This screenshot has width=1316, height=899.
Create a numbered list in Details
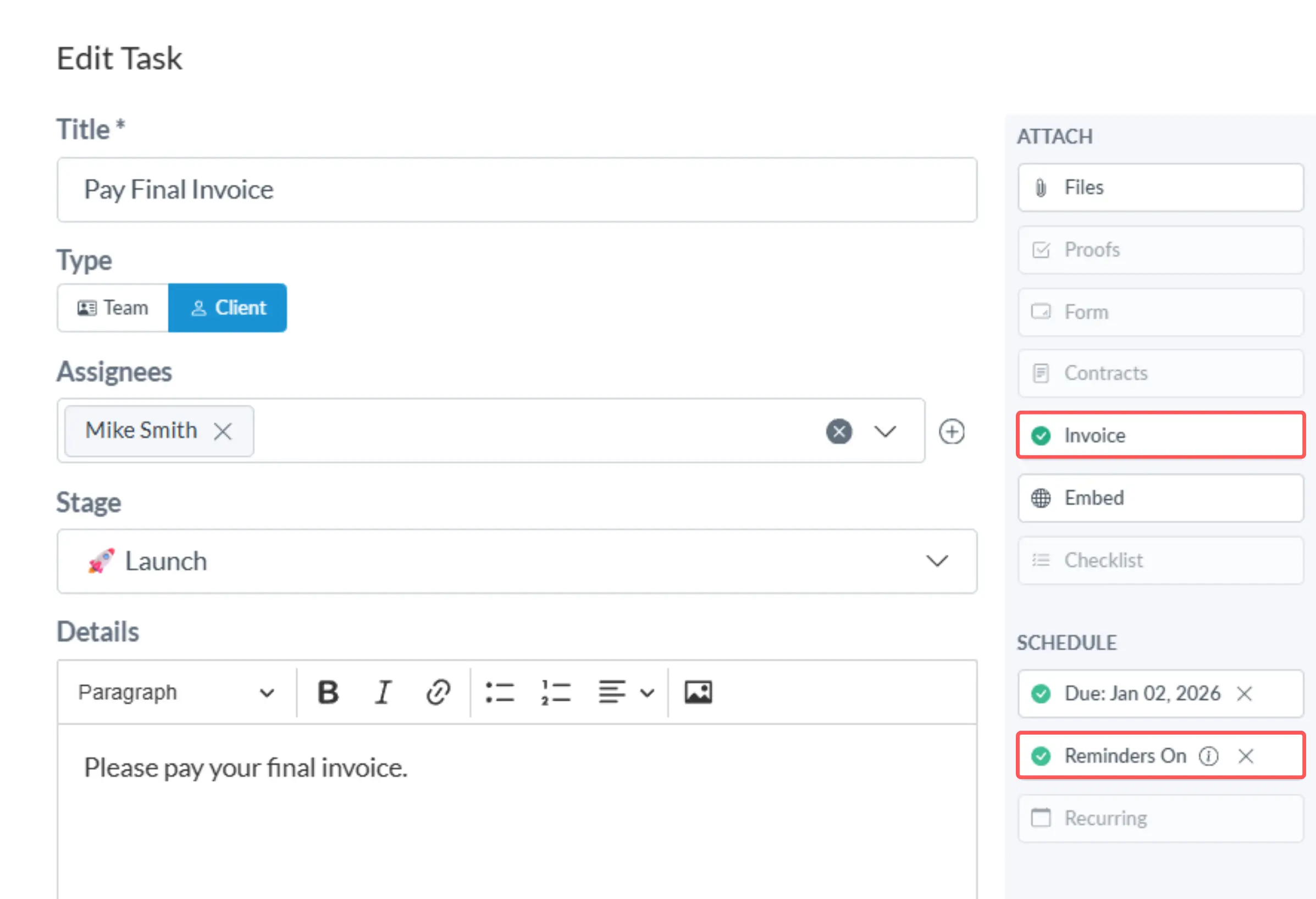tap(556, 692)
